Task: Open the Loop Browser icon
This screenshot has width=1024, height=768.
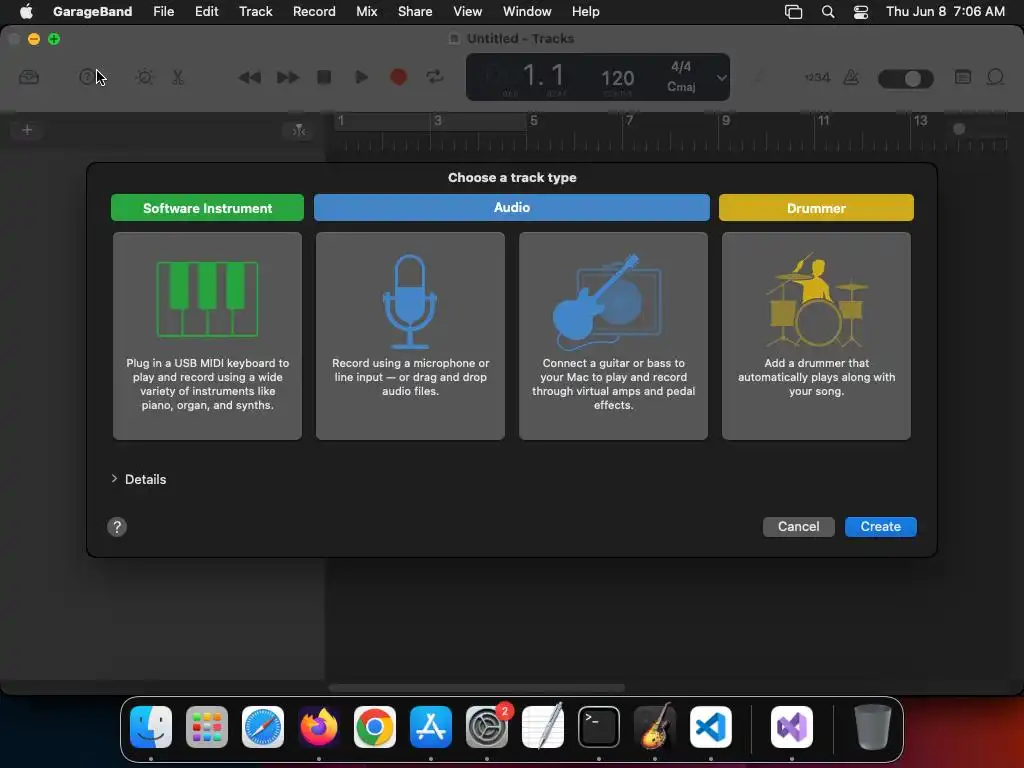Action: tap(995, 77)
